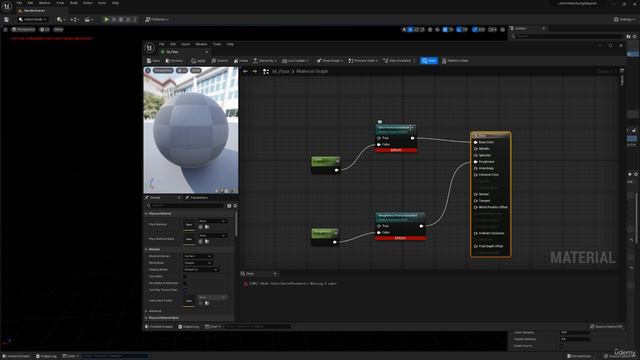Click the Details panel search field

pyautogui.click(x=185, y=206)
